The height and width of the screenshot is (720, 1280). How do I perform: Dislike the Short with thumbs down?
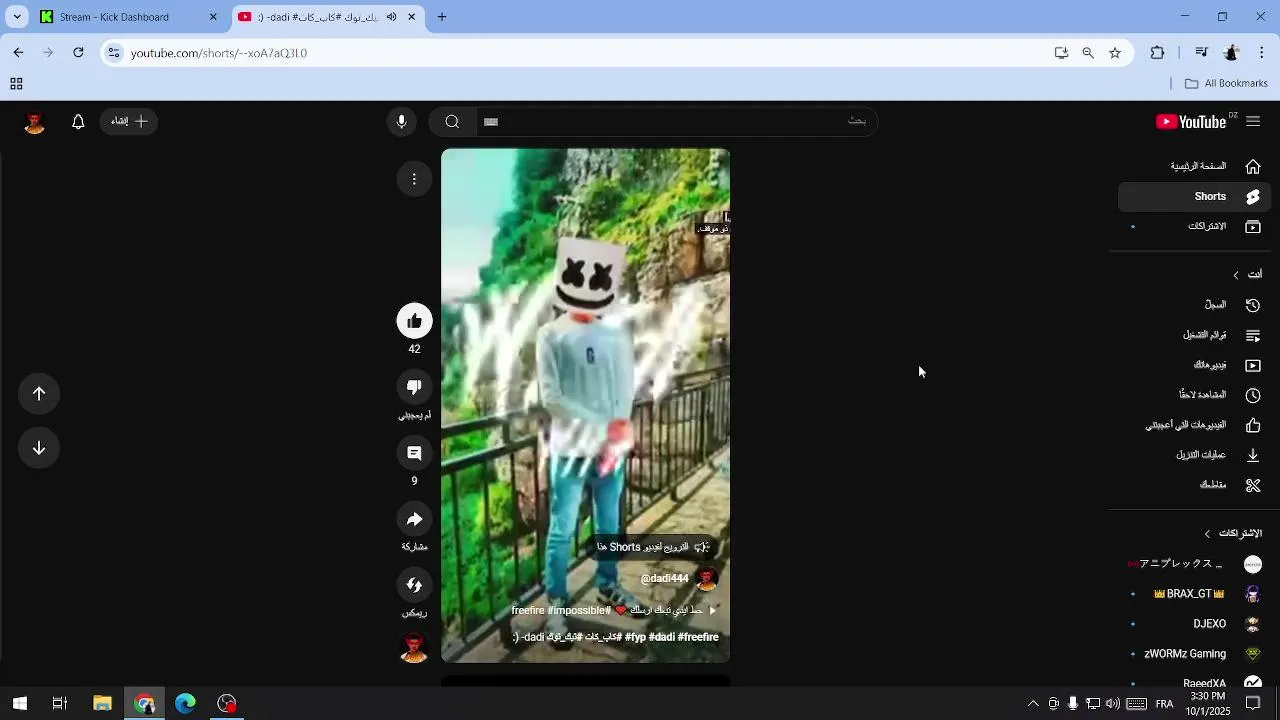pos(414,388)
